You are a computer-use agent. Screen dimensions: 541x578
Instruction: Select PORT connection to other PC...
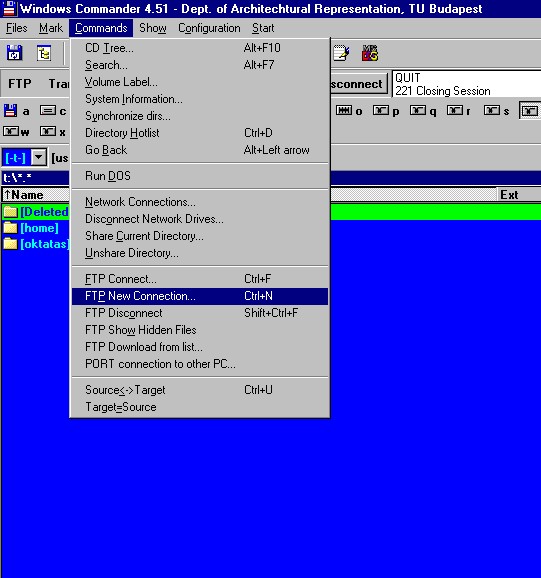(200, 364)
